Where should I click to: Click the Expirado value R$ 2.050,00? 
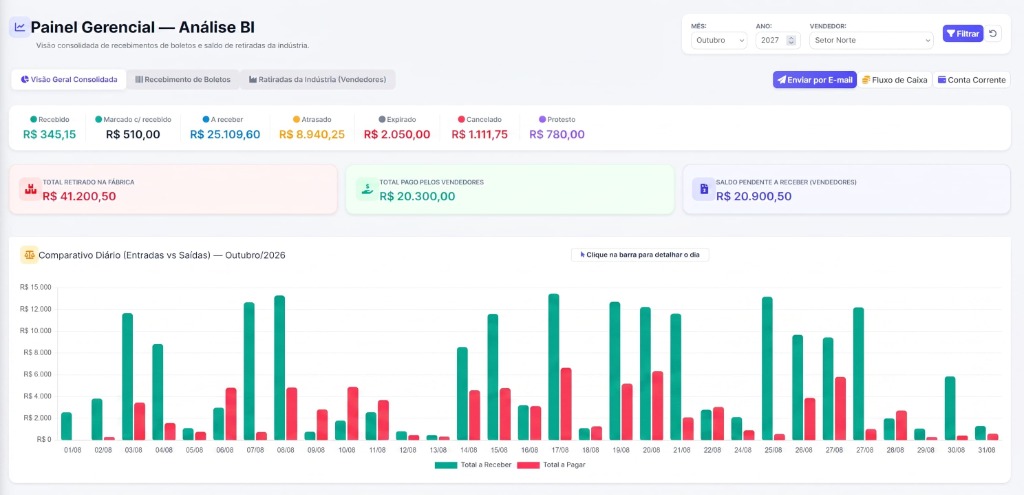click(x=397, y=135)
